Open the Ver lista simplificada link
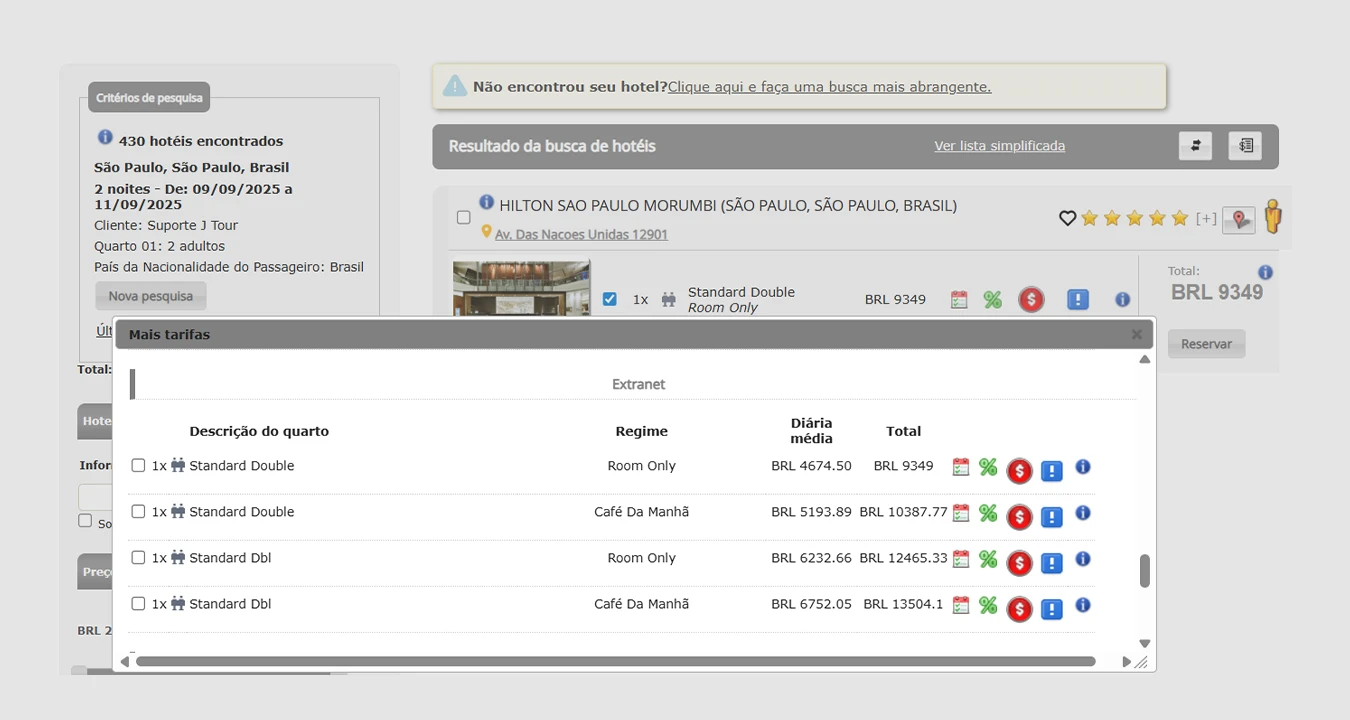This screenshot has width=1350, height=720. pos(999,146)
